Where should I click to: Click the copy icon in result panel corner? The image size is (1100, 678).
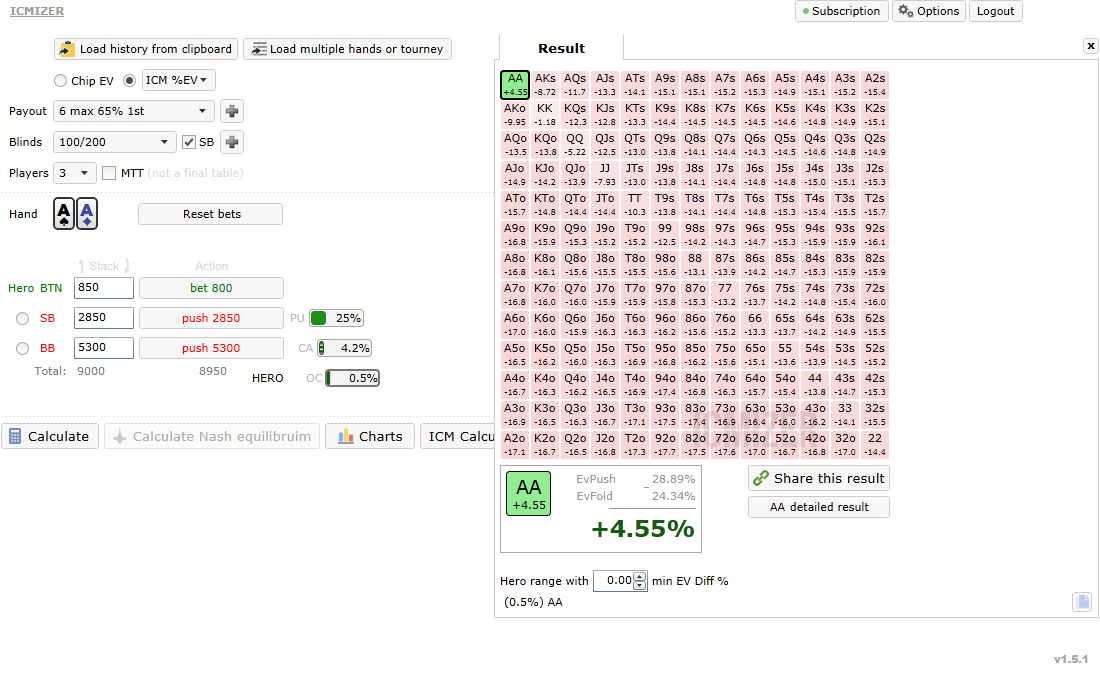(x=1081, y=601)
